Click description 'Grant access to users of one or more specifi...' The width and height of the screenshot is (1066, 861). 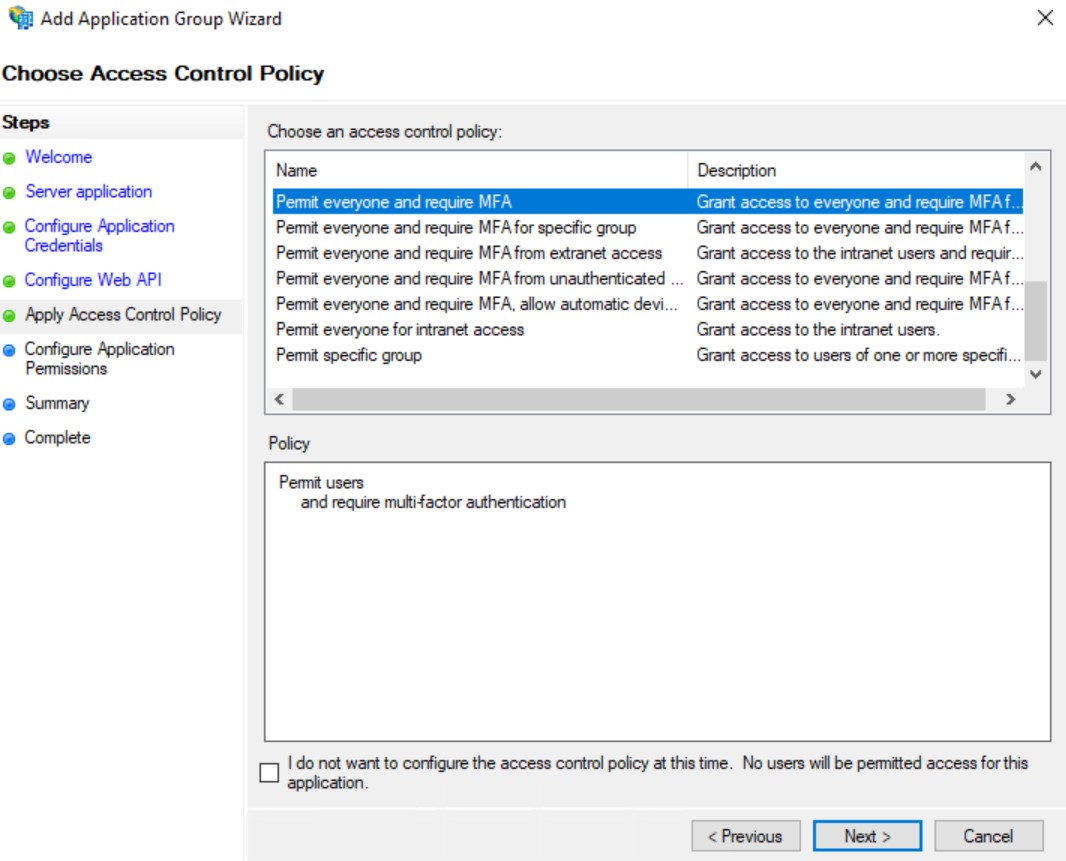[x=859, y=355]
